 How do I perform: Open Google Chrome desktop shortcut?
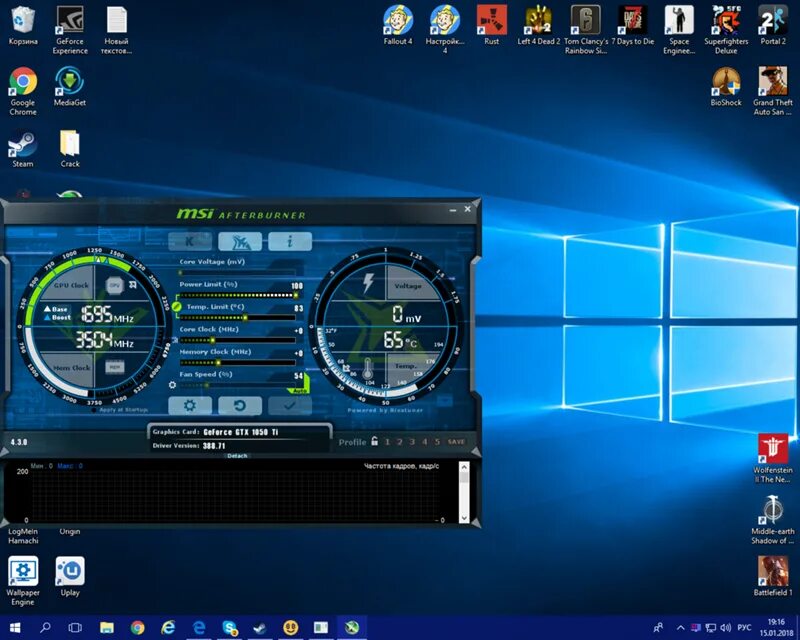pos(23,91)
